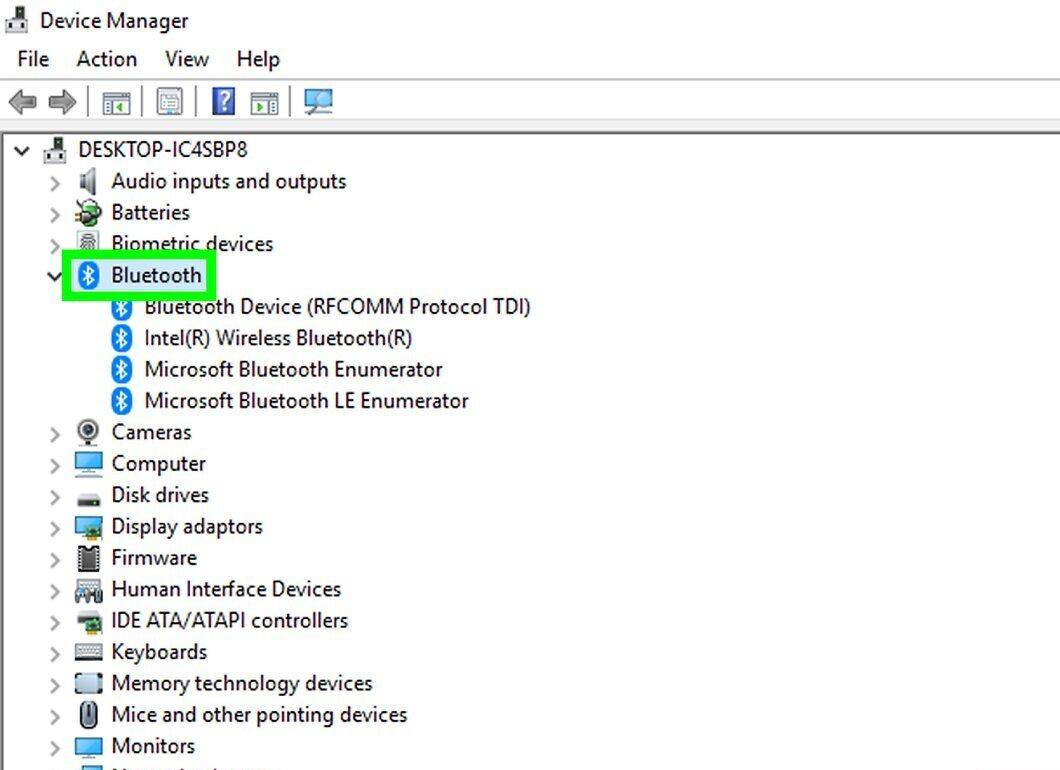Click the Audio inputs speaker icon

click(x=88, y=181)
